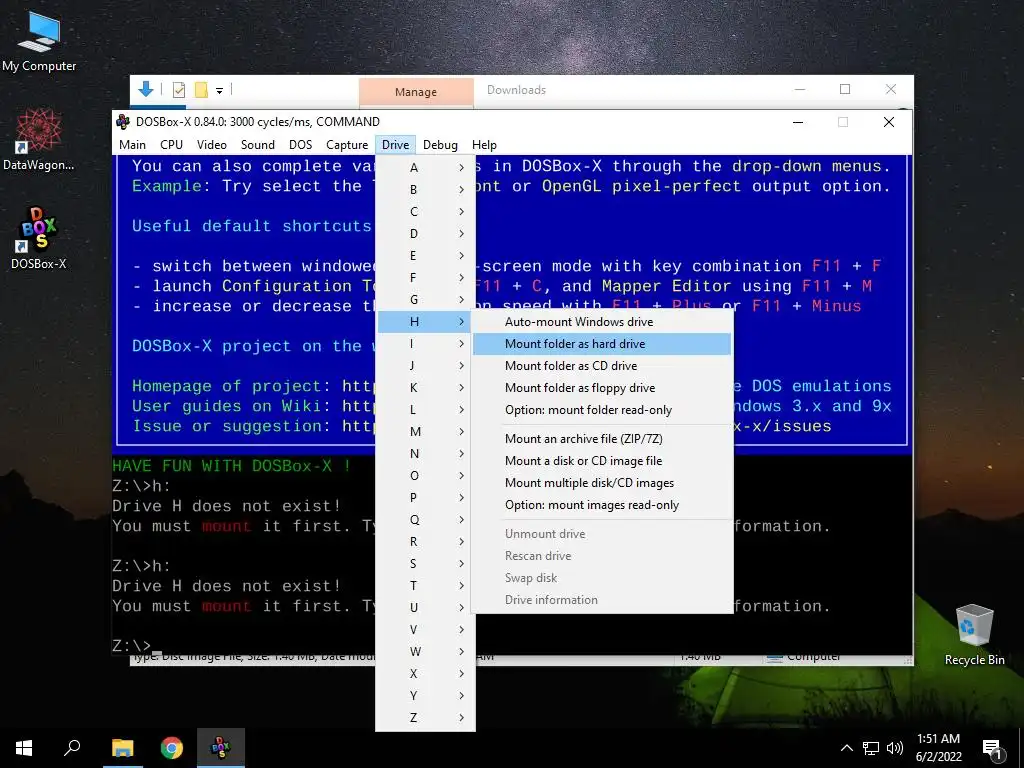The height and width of the screenshot is (768, 1024).
Task: Click blue down arrow in Downloads window
Action: (x=146, y=89)
